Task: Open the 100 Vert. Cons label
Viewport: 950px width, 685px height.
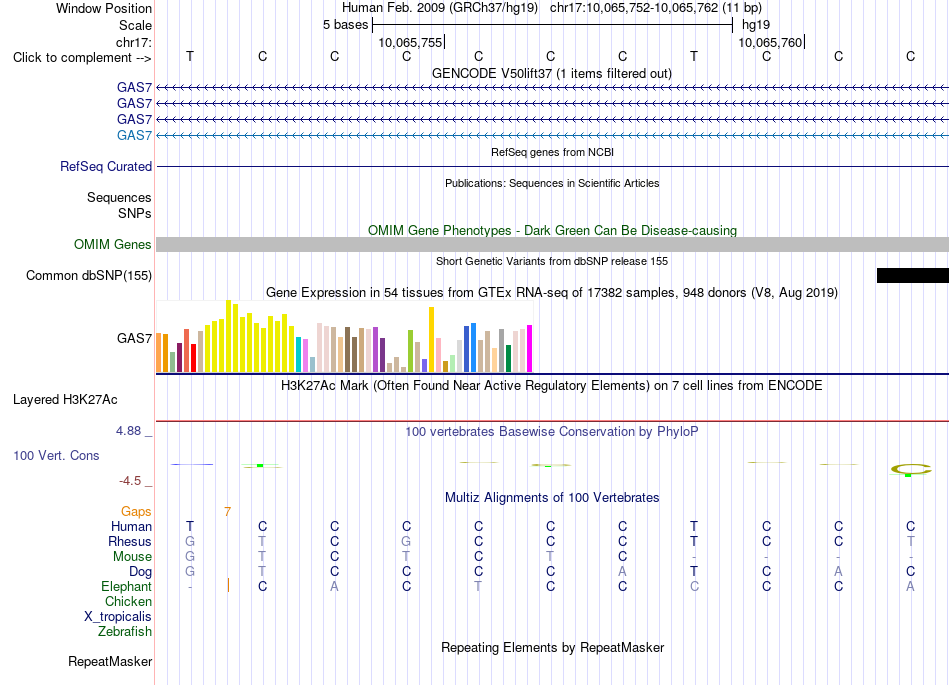Action: point(56,455)
